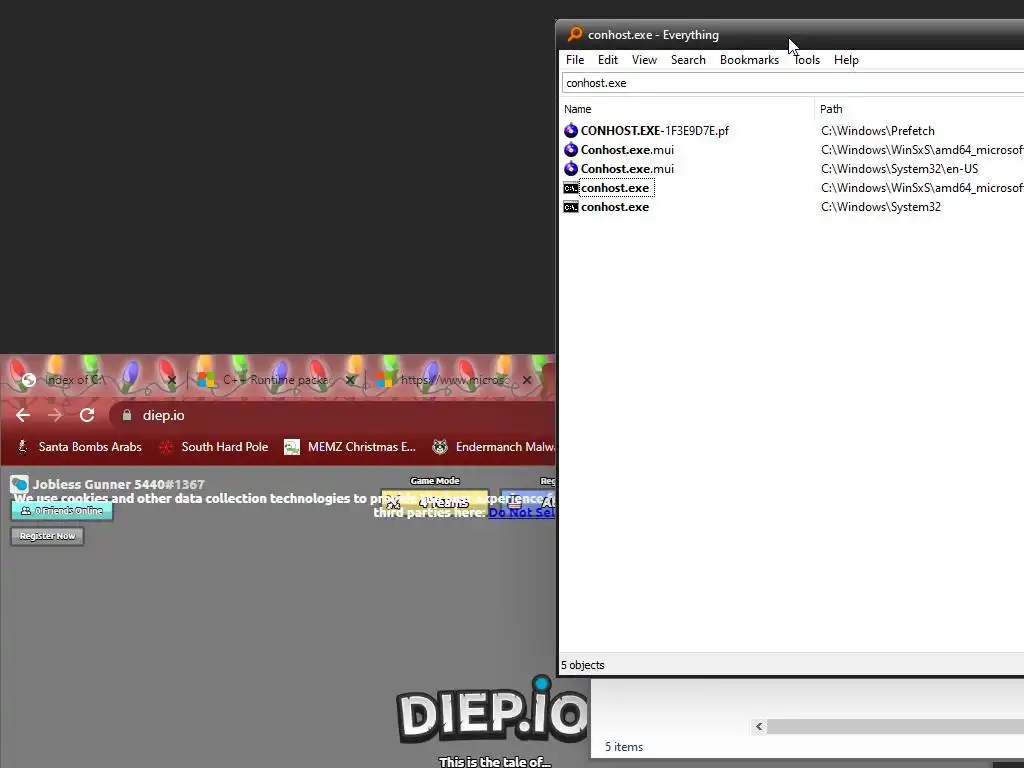Sort results by the Name column header
1024x768 pixels.
tap(687, 109)
